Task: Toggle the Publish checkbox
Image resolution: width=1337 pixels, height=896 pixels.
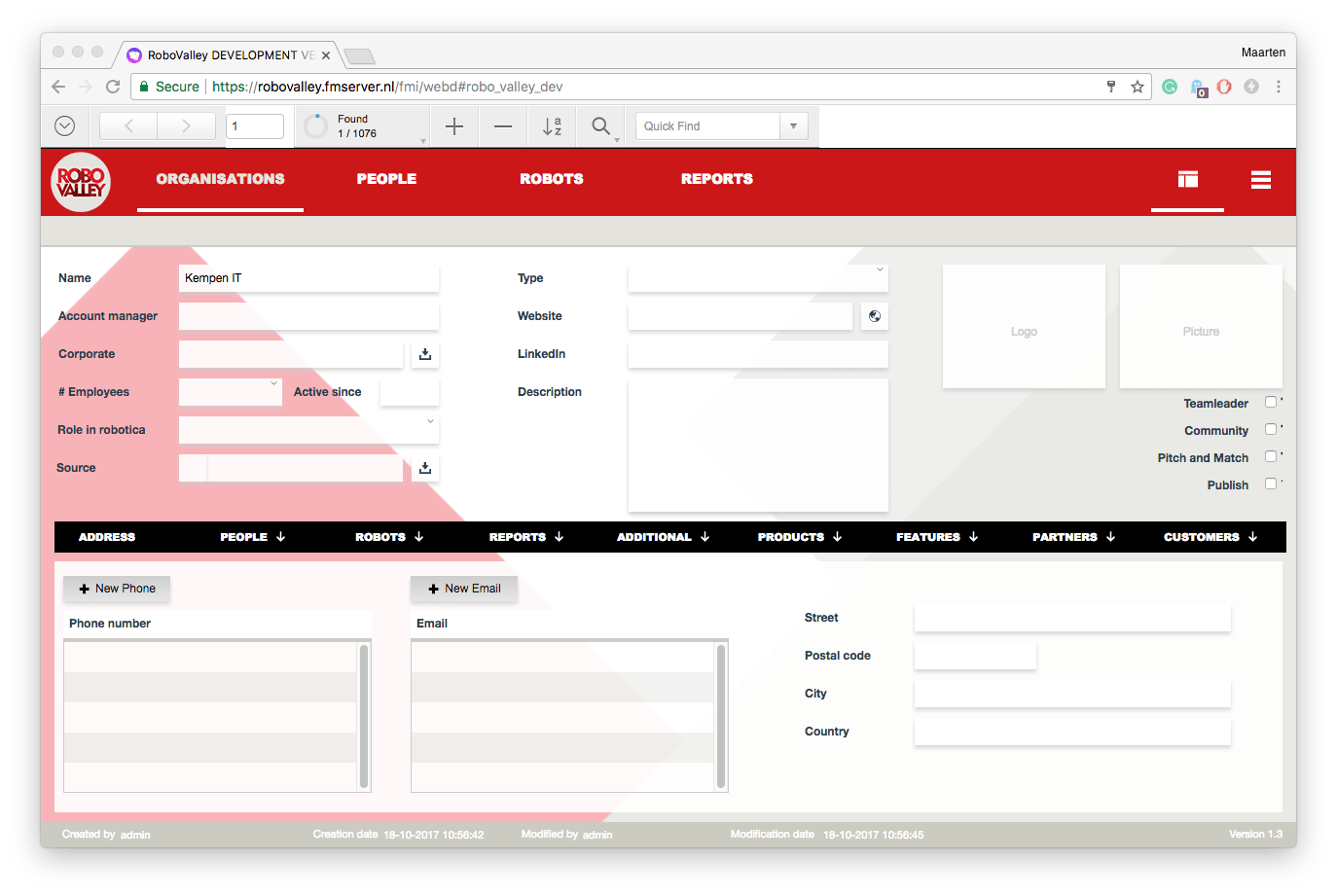Action: pos(1271,484)
